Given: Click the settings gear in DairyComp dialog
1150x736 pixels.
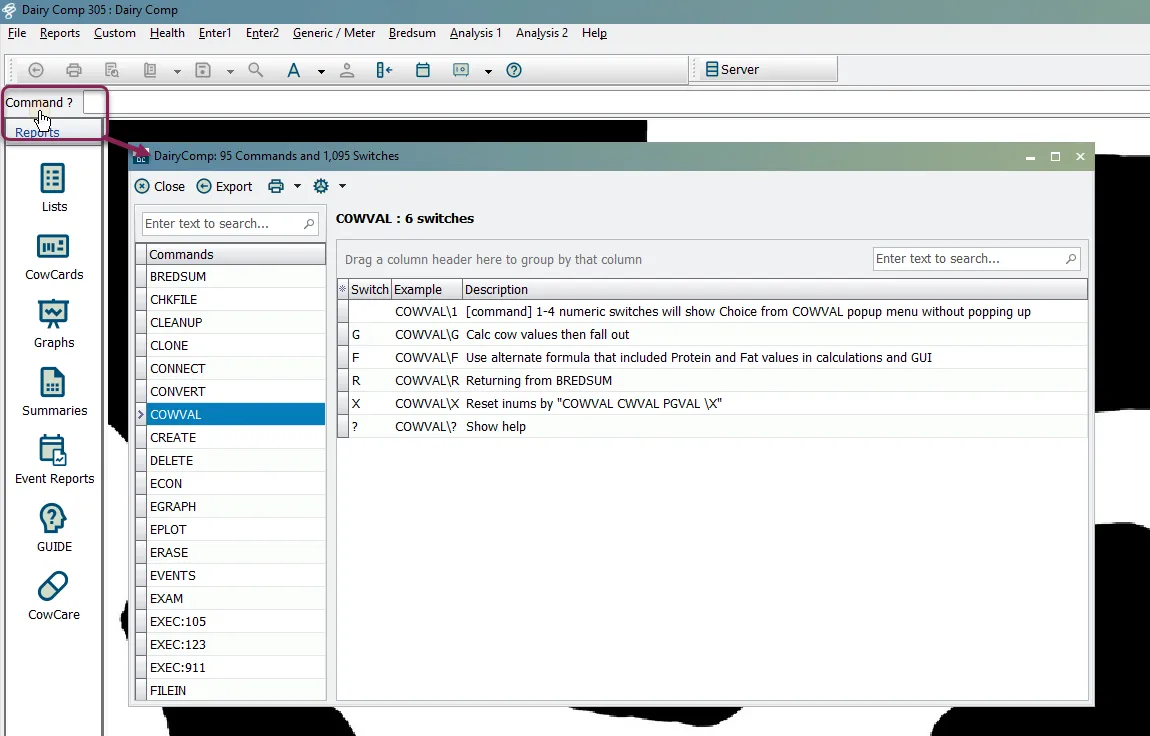Looking at the screenshot, I should coord(321,186).
